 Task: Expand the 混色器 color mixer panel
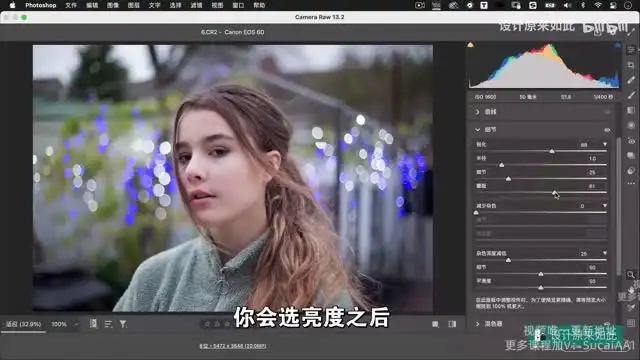(x=478, y=324)
